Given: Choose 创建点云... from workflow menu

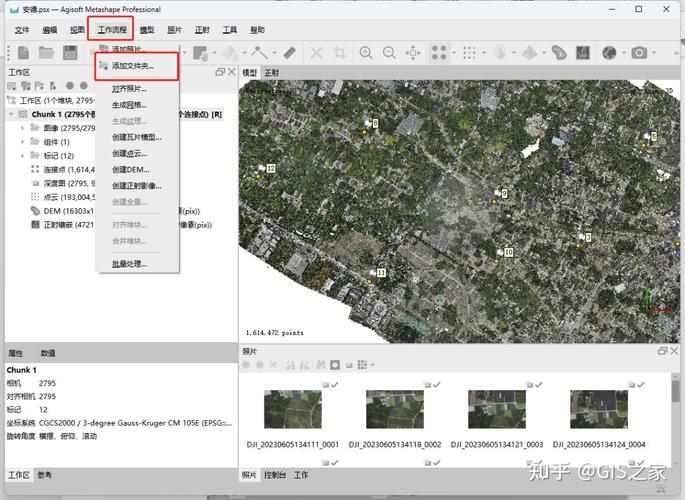Looking at the screenshot, I should (x=137, y=153).
